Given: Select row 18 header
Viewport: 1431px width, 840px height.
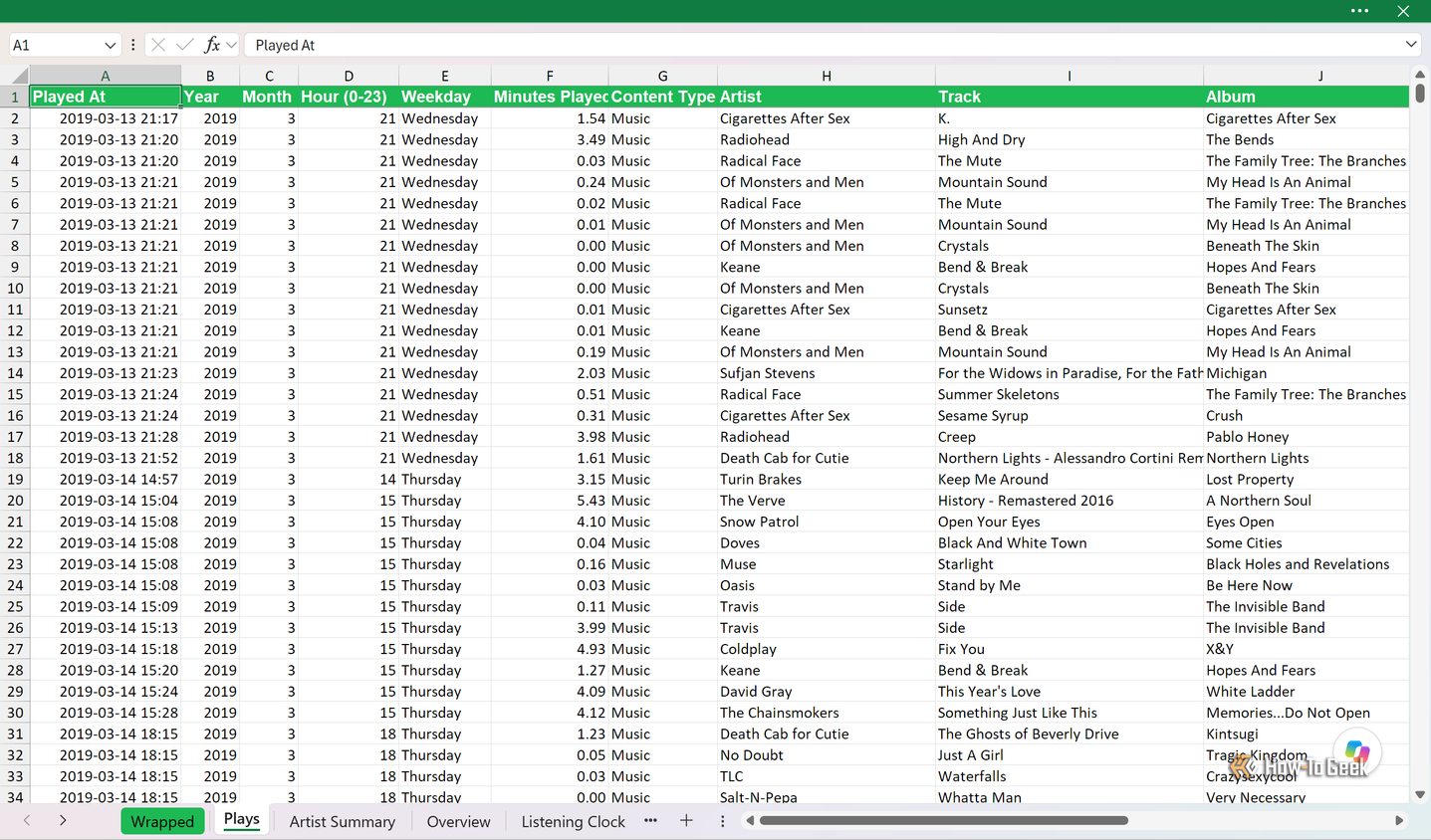Looking at the screenshot, I should point(15,458).
